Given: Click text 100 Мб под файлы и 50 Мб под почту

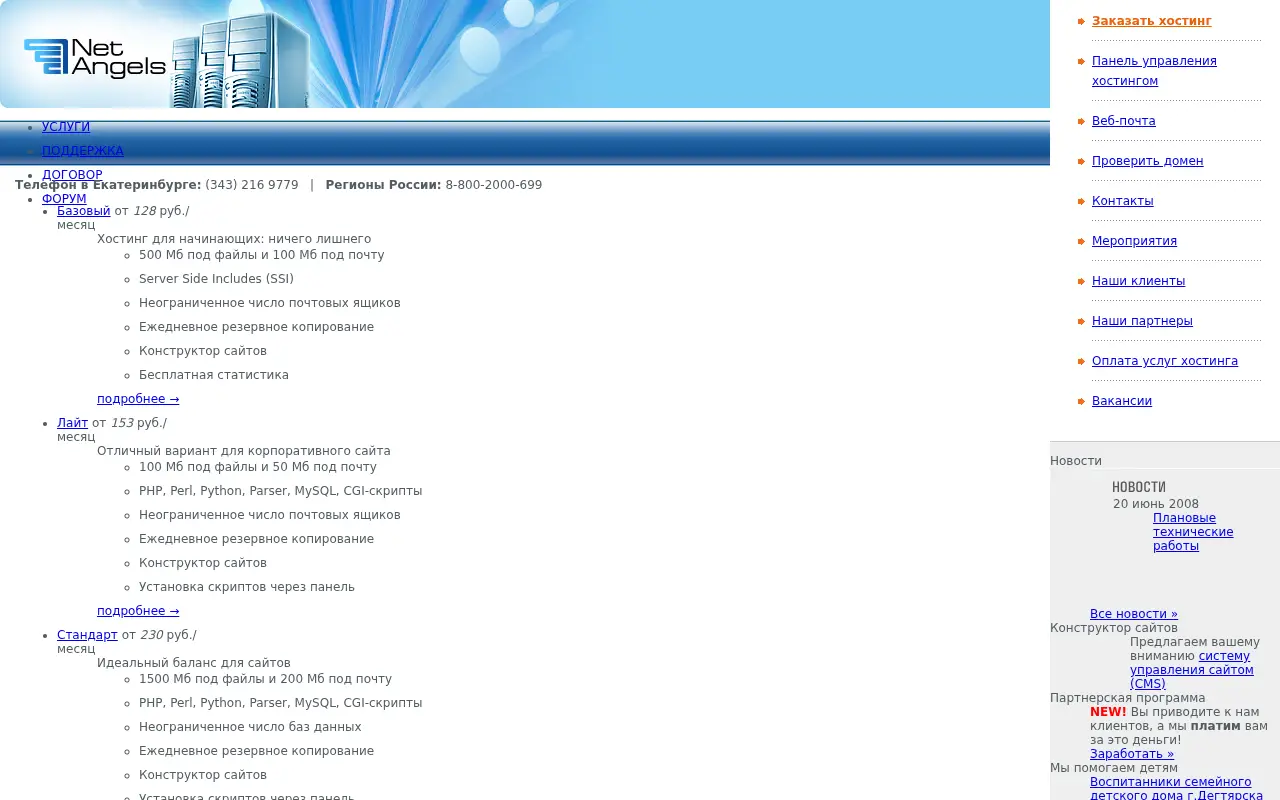Looking at the screenshot, I should point(258,467).
